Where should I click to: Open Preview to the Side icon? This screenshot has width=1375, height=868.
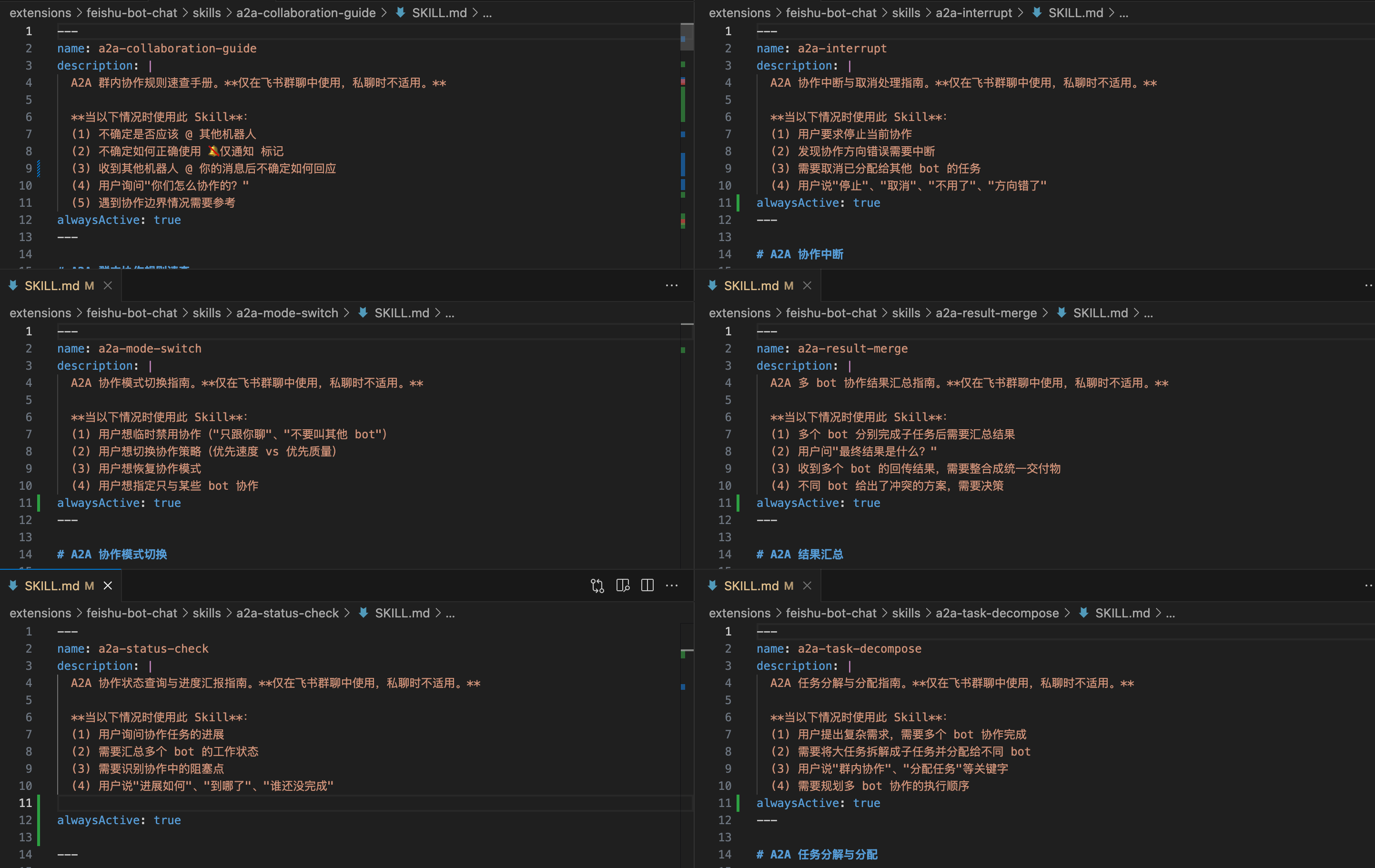coord(622,586)
